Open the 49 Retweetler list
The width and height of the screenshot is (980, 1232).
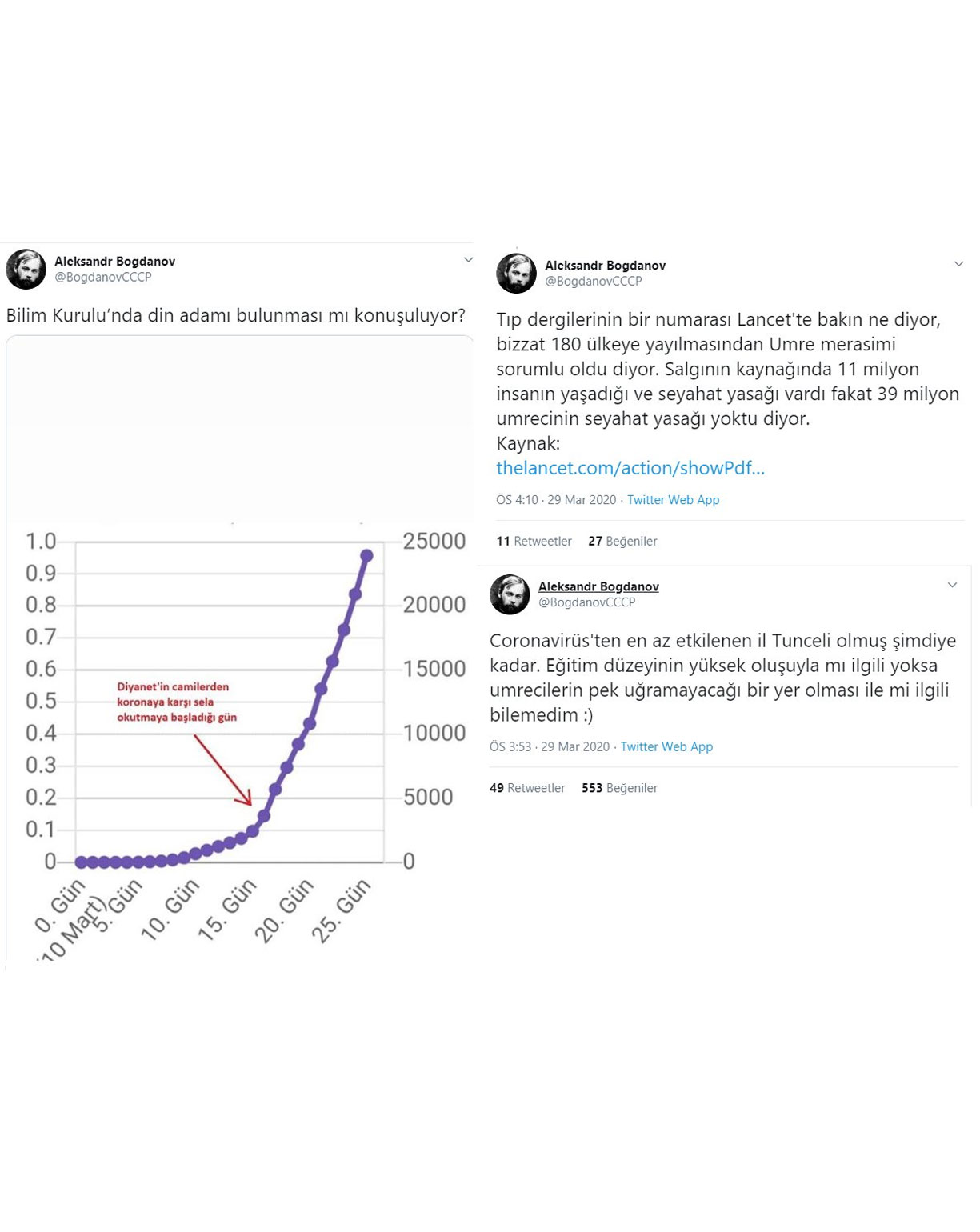527,788
